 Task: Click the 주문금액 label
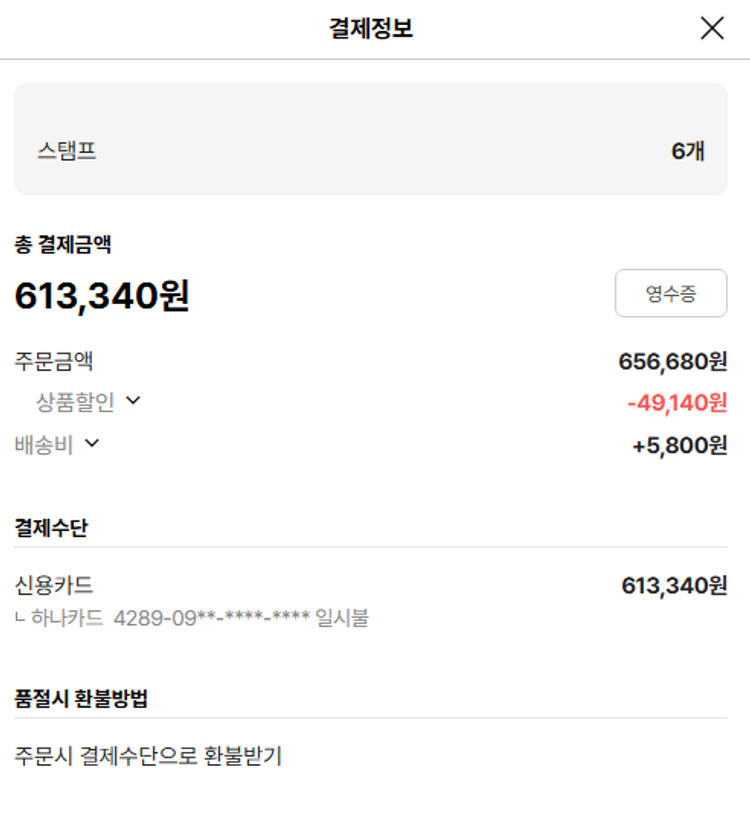(x=54, y=361)
